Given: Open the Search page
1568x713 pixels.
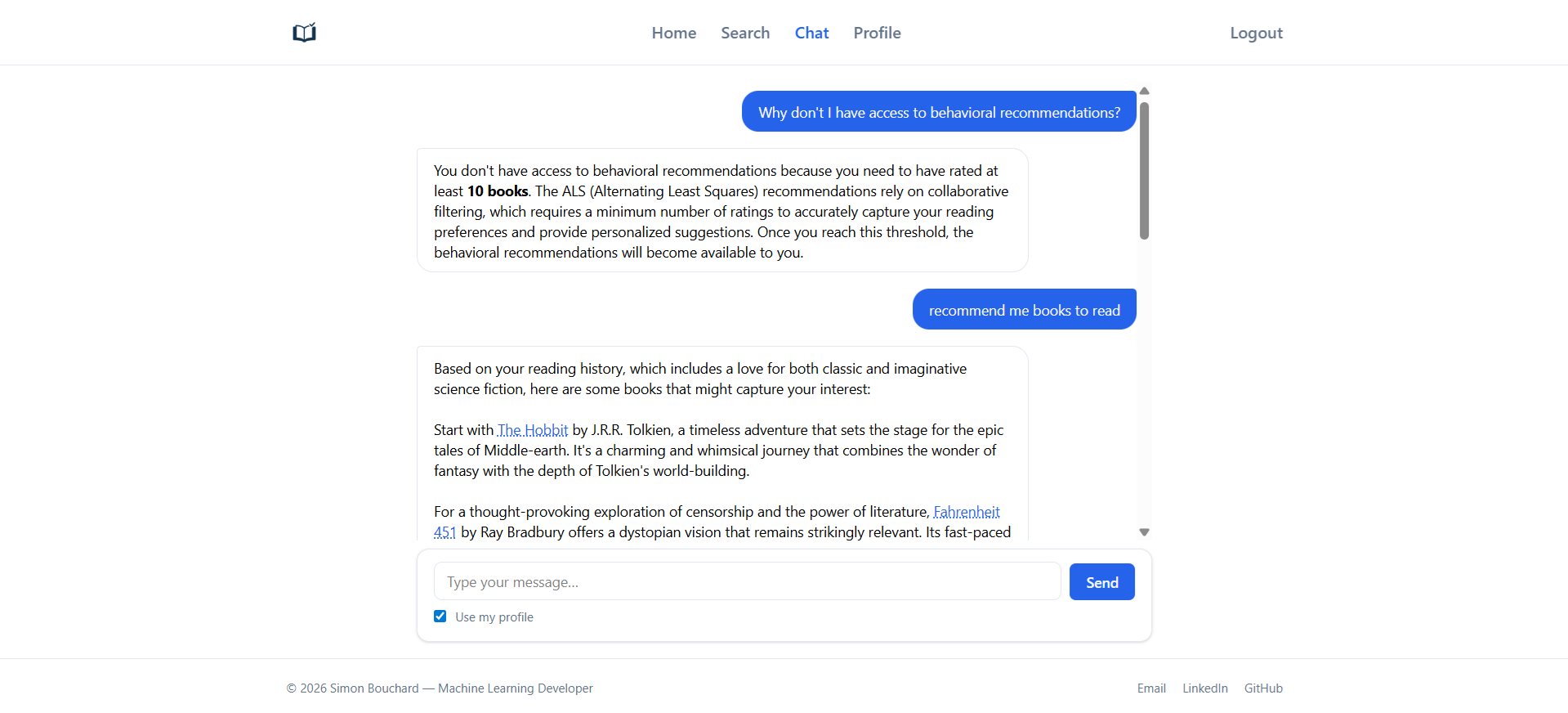Looking at the screenshot, I should [744, 33].
